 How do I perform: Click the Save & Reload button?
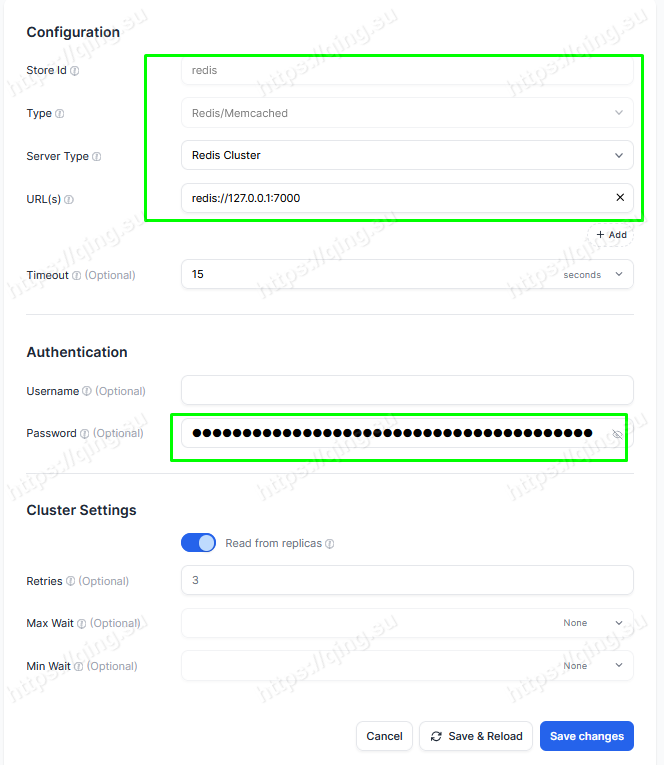tap(476, 736)
